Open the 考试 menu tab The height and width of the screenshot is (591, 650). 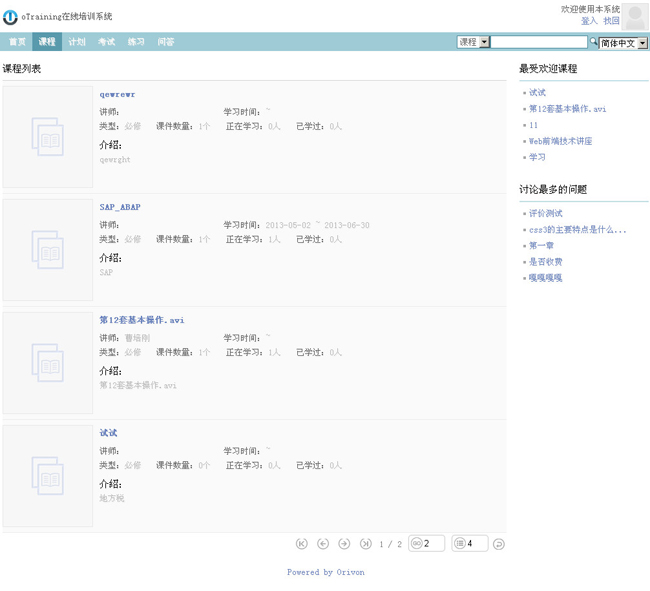coord(106,42)
